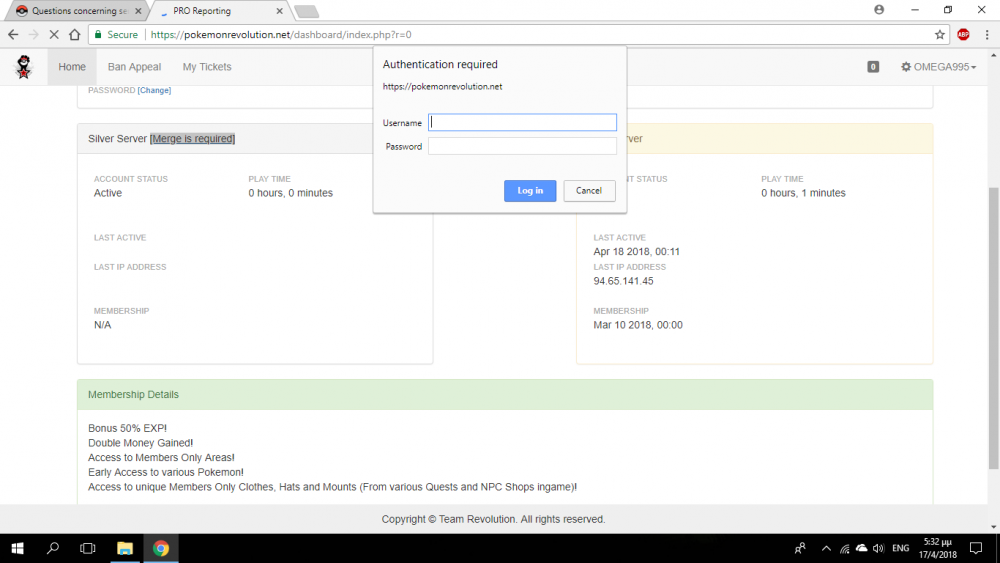Screen dimensions: 1000x563
Task: Open the Windows Start menu
Action: (17, 548)
